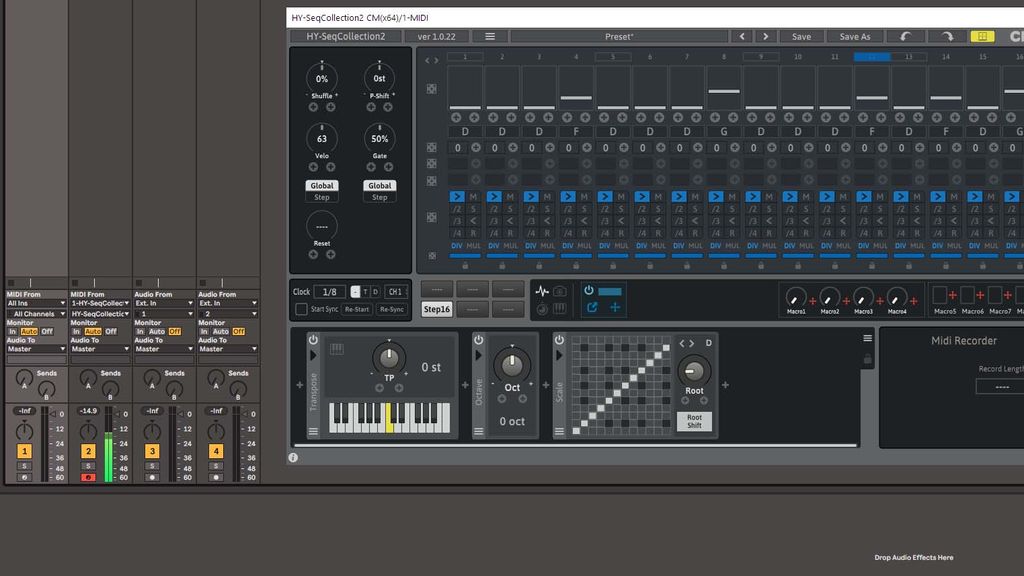Open the CH1 MIDI channel selector
This screenshot has width=1024, height=576.
click(395, 292)
